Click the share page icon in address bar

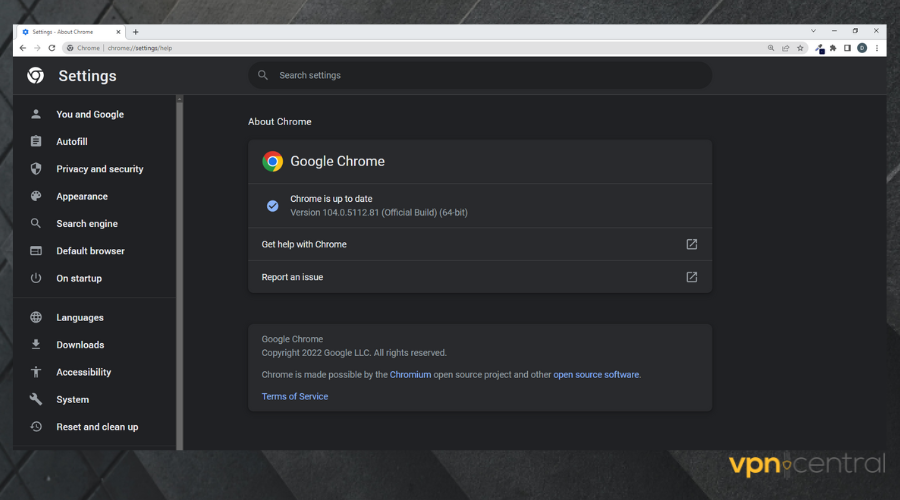[785, 48]
